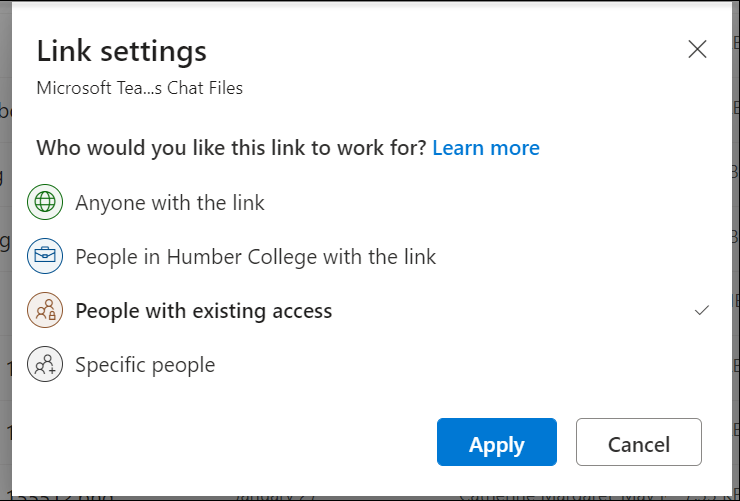Viewport: 740px width, 501px height.
Task: Close the Link settings dialog with X
Action: [x=697, y=49]
